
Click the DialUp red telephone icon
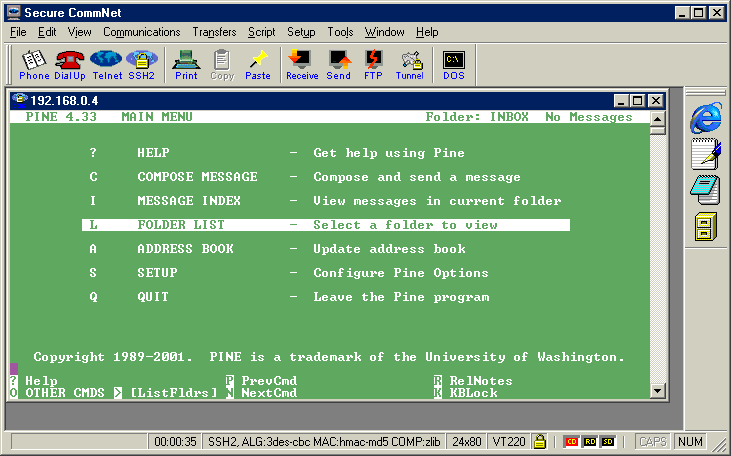pos(69,65)
